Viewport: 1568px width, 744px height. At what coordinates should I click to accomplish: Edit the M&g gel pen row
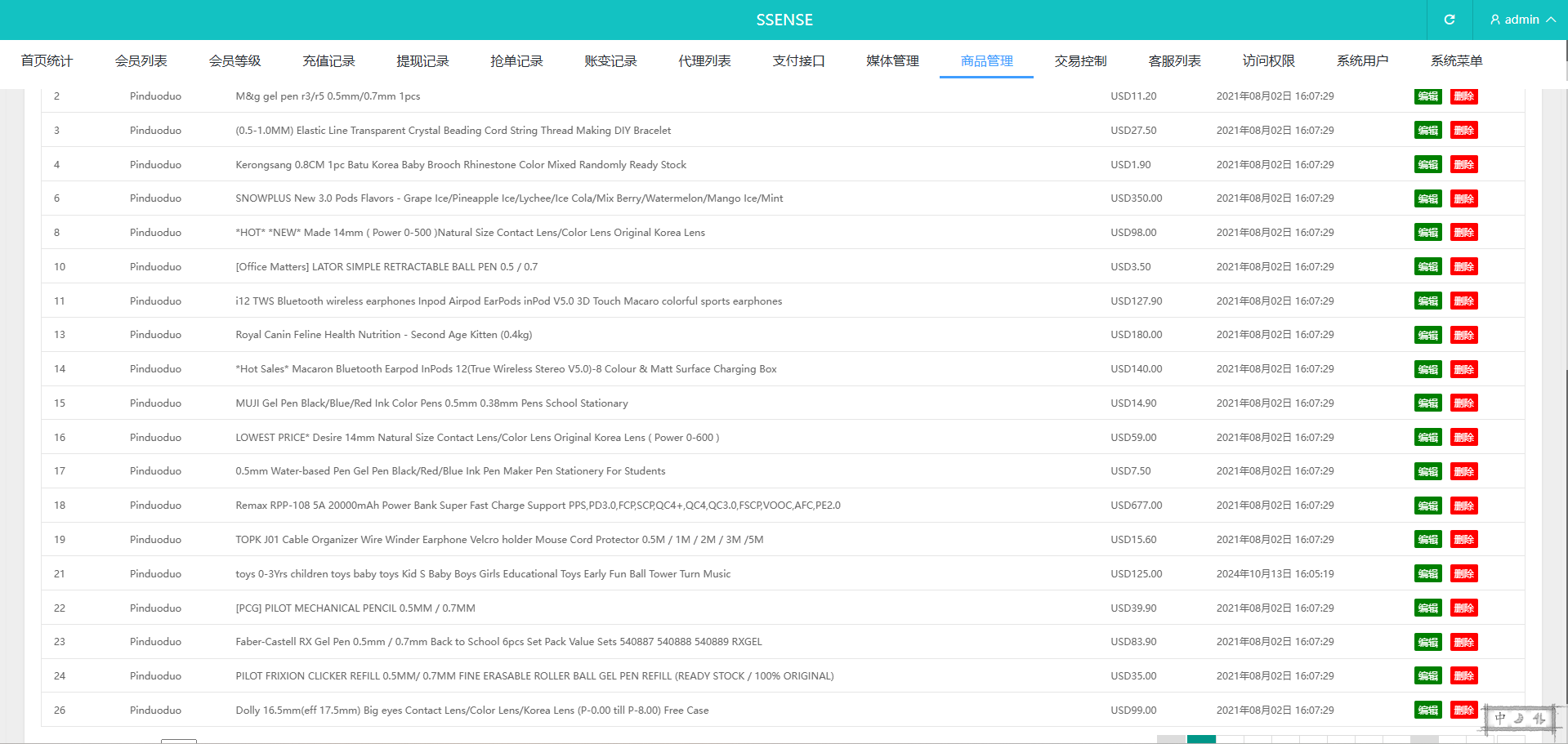1428,96
